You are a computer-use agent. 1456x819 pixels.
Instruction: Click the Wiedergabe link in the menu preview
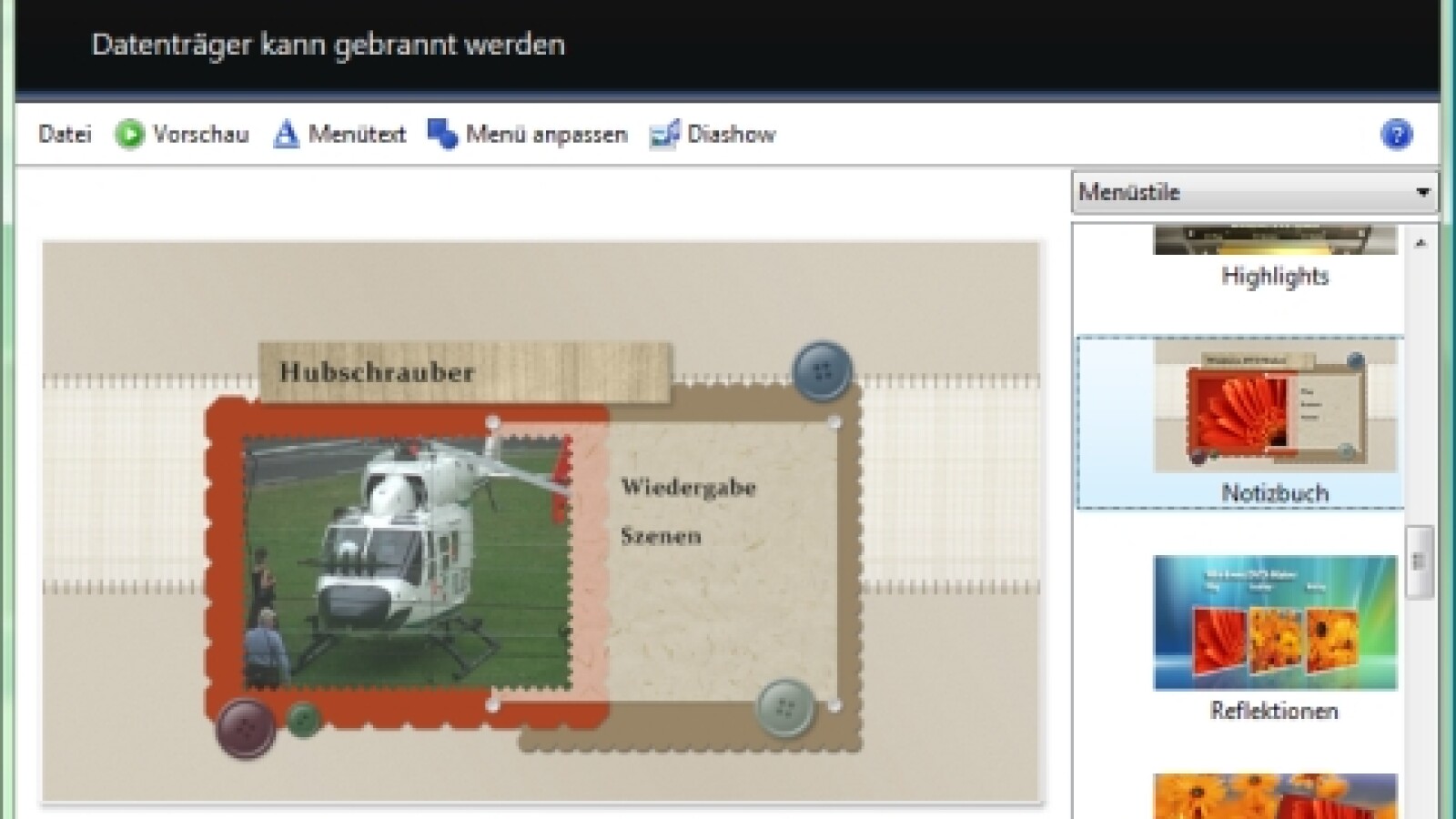pos(688,488)
